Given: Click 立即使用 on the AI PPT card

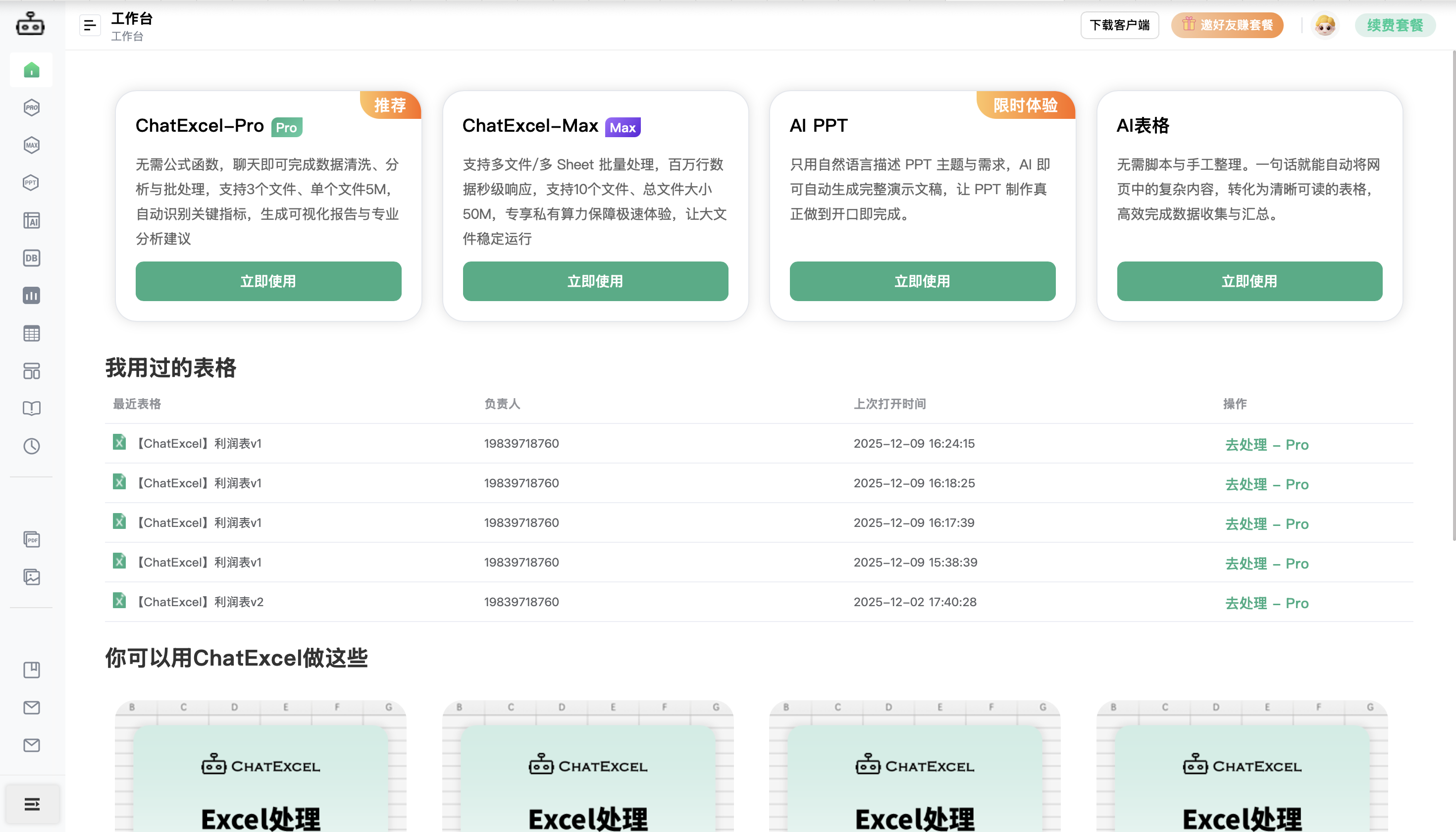Looking at the screenshot, I should (922, 281).
